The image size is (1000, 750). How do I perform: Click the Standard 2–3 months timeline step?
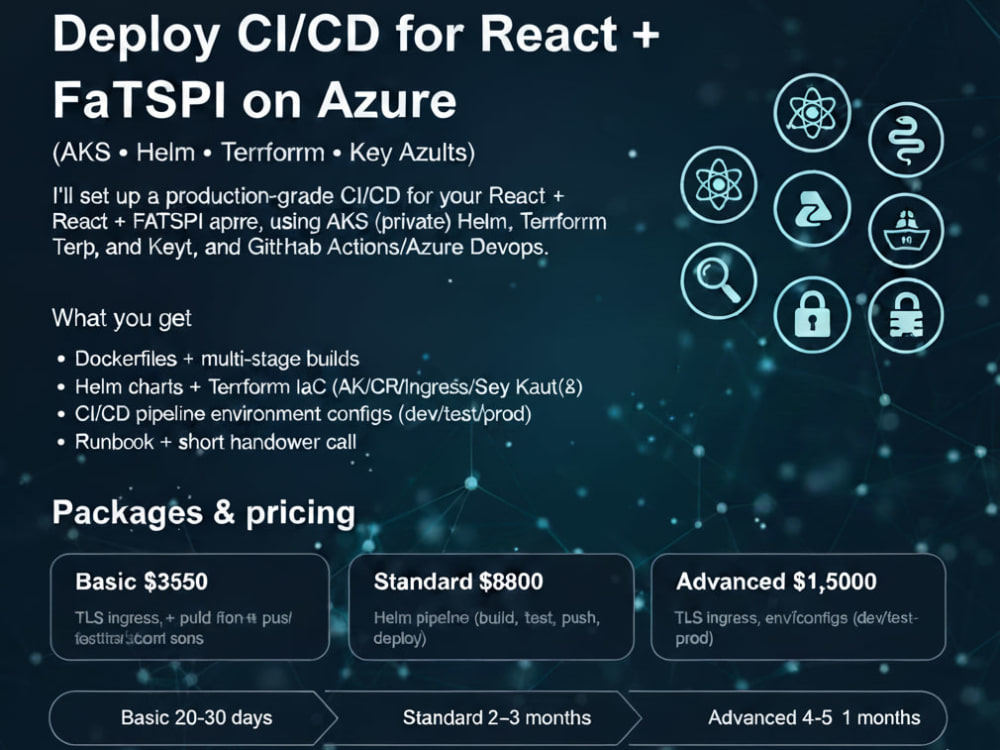485,717
